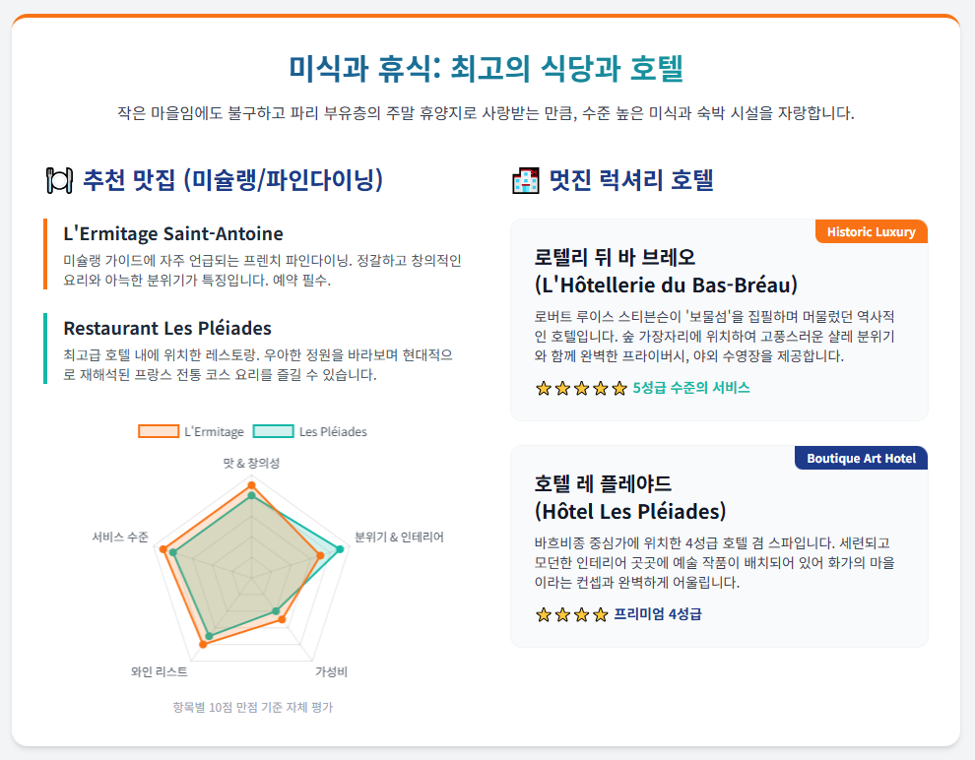
Task: Click the 프리미엄 4성급 label
Action: (x=657, y=614)
